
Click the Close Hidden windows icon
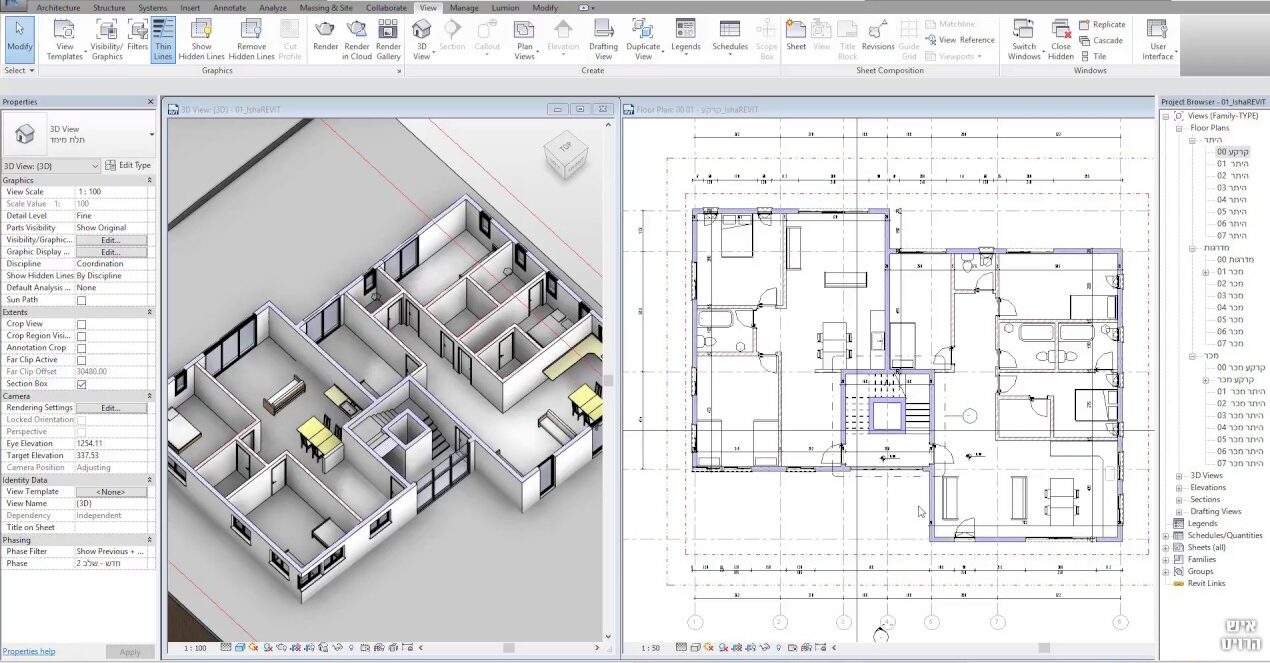[1061, 37]
